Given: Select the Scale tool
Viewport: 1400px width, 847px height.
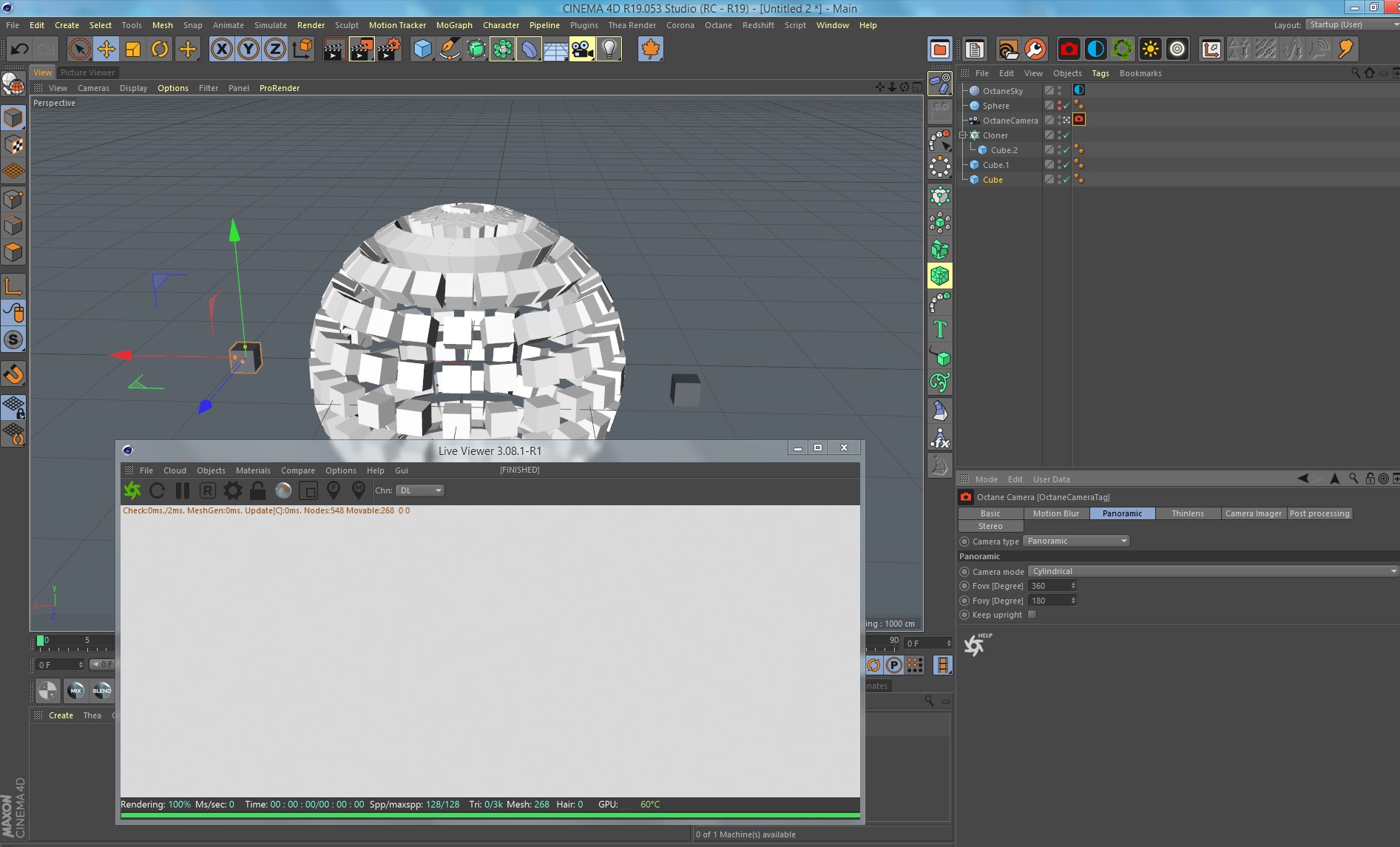Looking at the screenshot, I should [133, 50].
